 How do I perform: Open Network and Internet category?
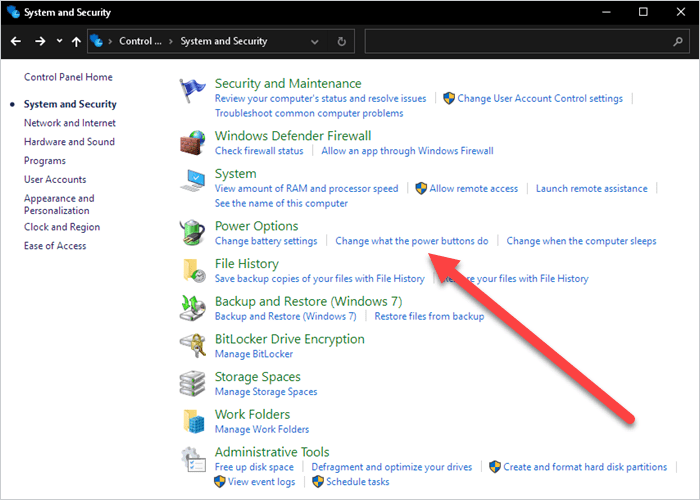[70, 123]
